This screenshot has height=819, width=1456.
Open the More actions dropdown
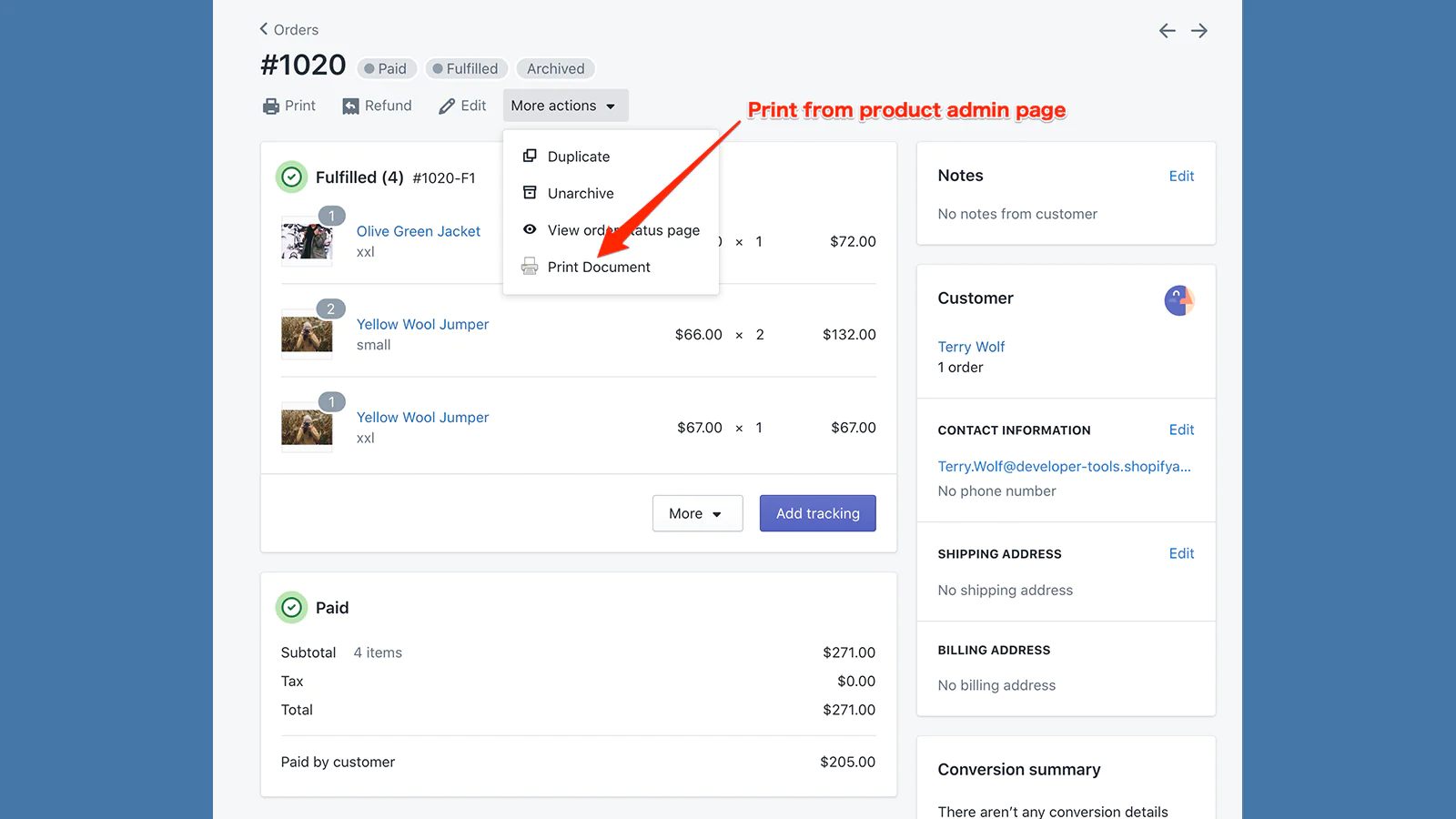[x=565, y=106]
